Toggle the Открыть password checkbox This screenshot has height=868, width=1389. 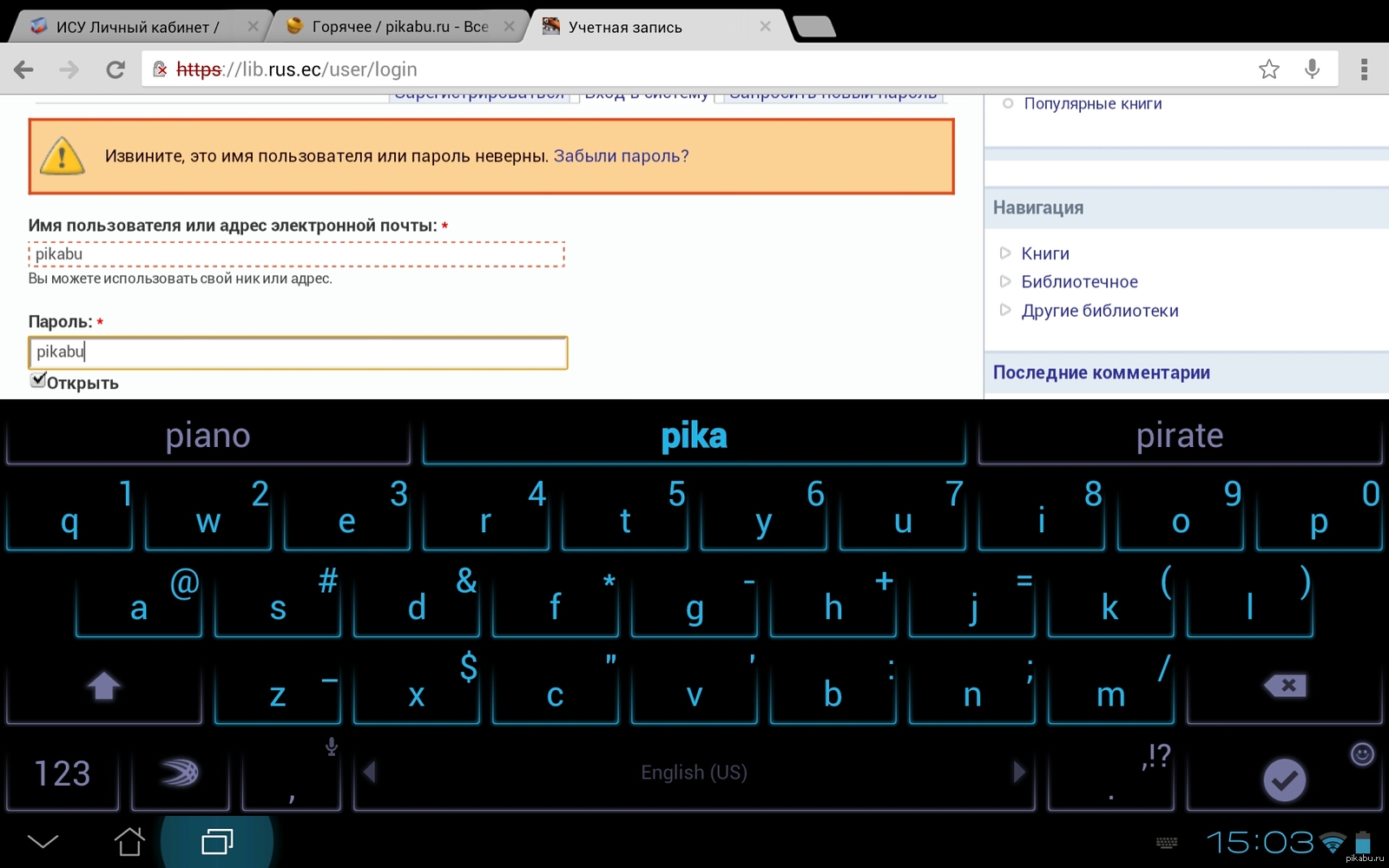[x=38, y=380]
